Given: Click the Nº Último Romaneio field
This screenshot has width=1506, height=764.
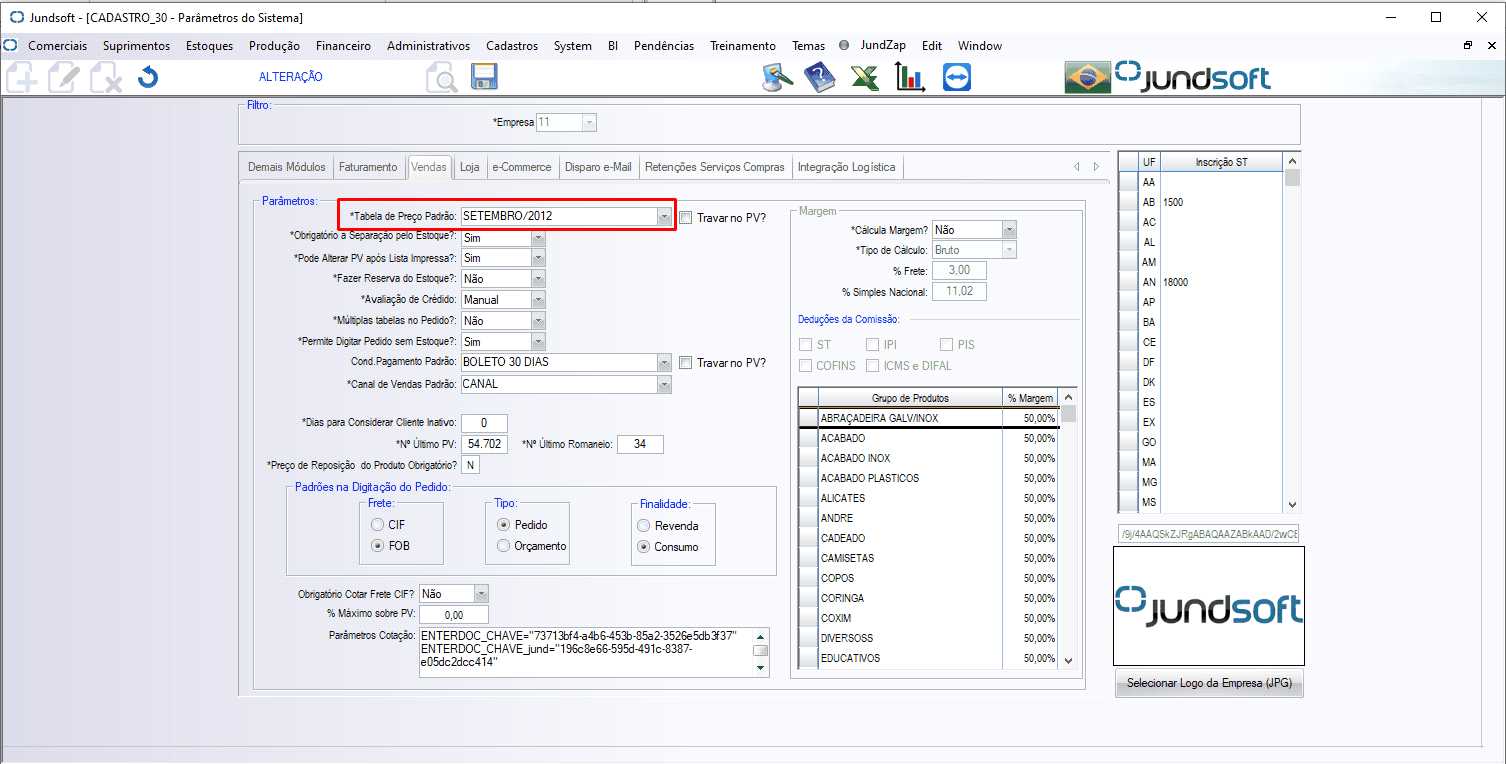Looking at the screenshot, I should click(x=640, y=444).
